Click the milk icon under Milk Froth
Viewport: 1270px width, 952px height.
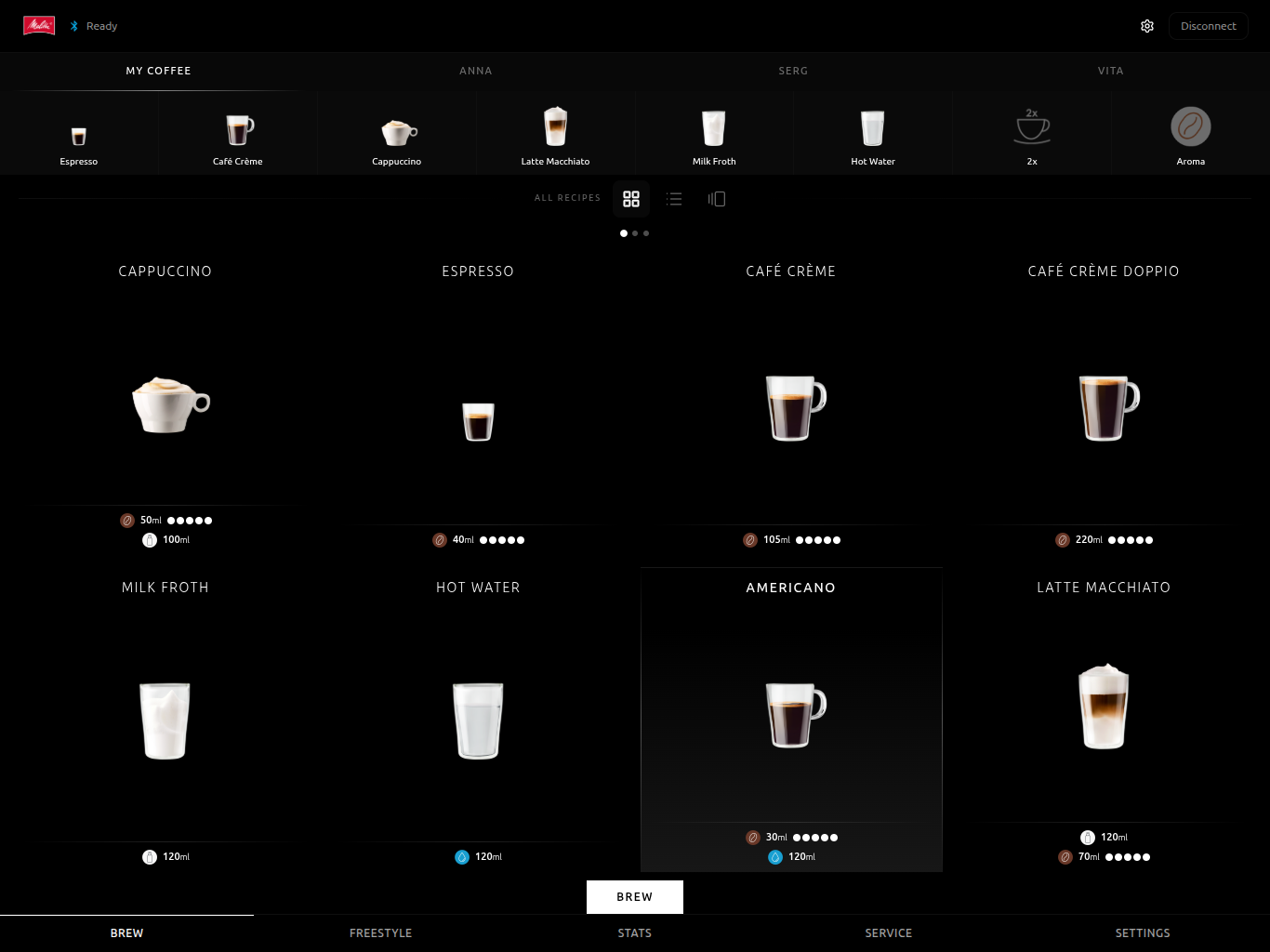pos(150,857)
